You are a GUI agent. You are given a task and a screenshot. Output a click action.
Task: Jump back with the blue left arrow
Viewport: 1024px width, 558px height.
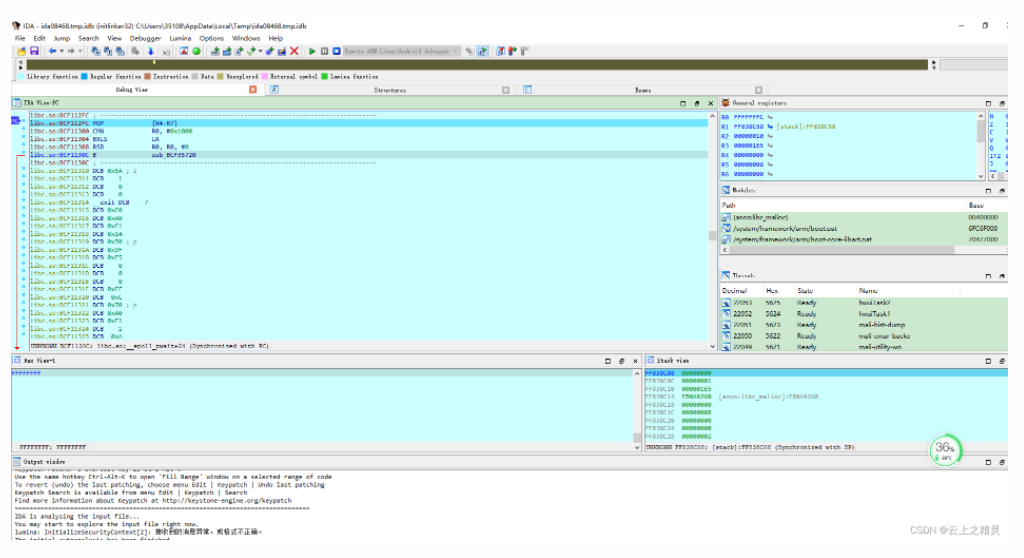click(52, 51)
